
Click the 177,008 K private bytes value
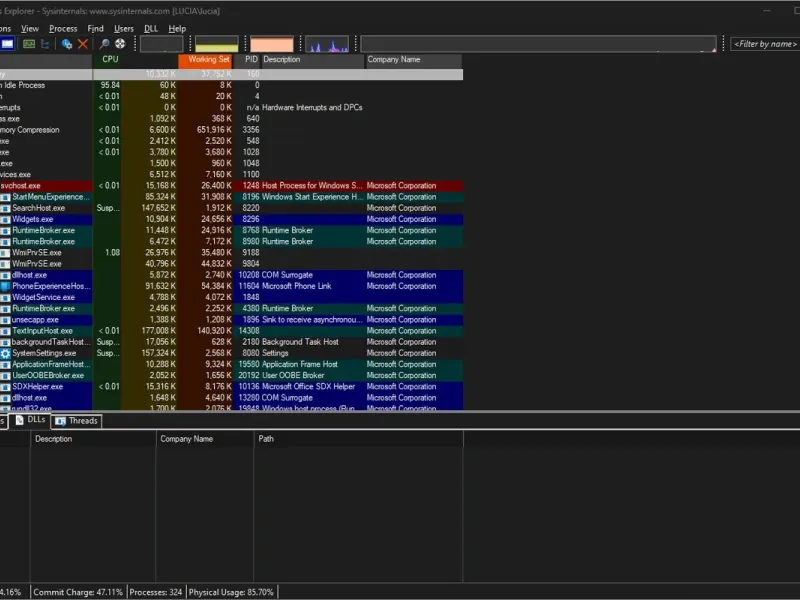pos(159,331)
